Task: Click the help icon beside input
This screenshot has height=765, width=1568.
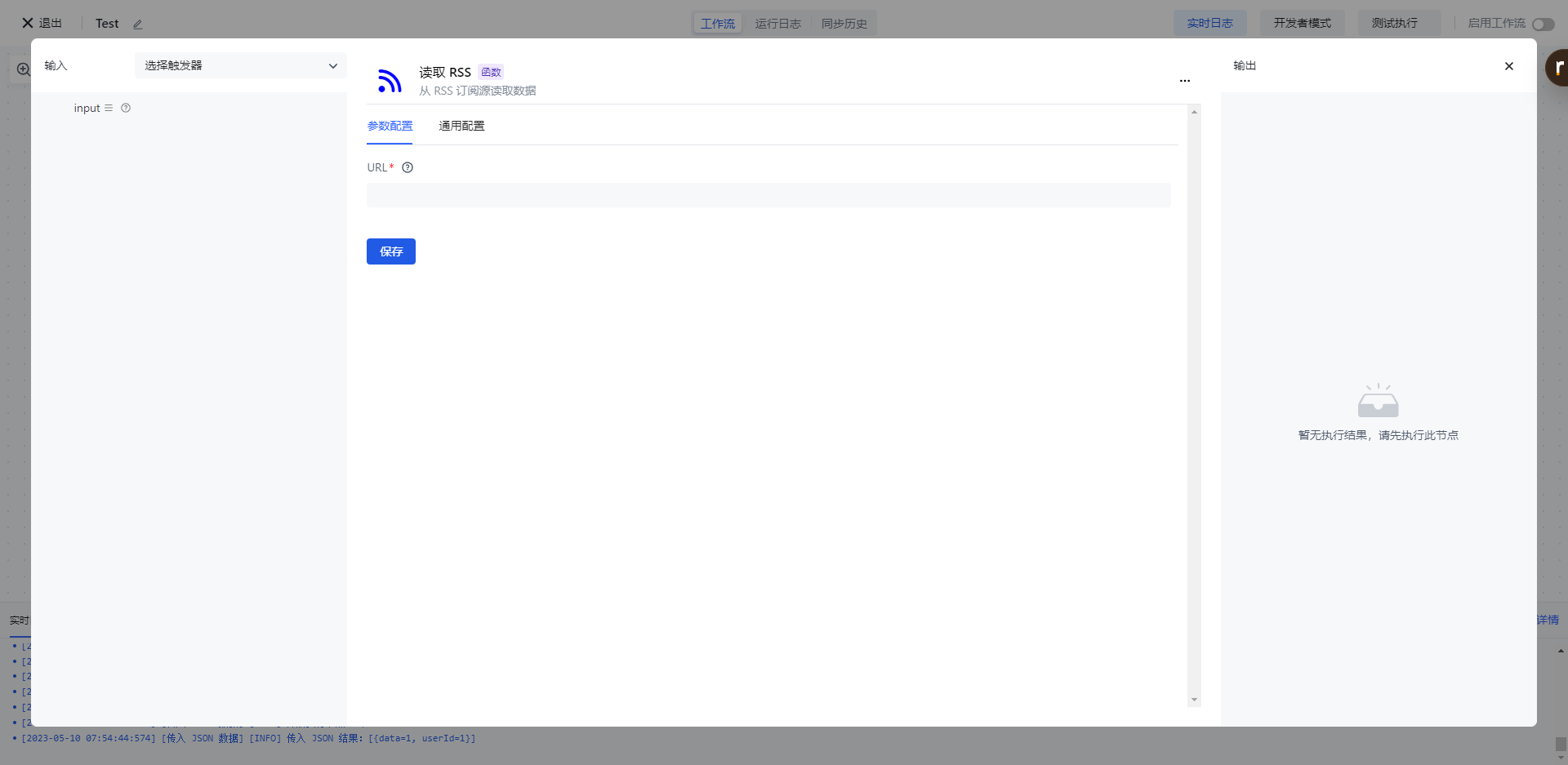Action: (x=126, y=108)
